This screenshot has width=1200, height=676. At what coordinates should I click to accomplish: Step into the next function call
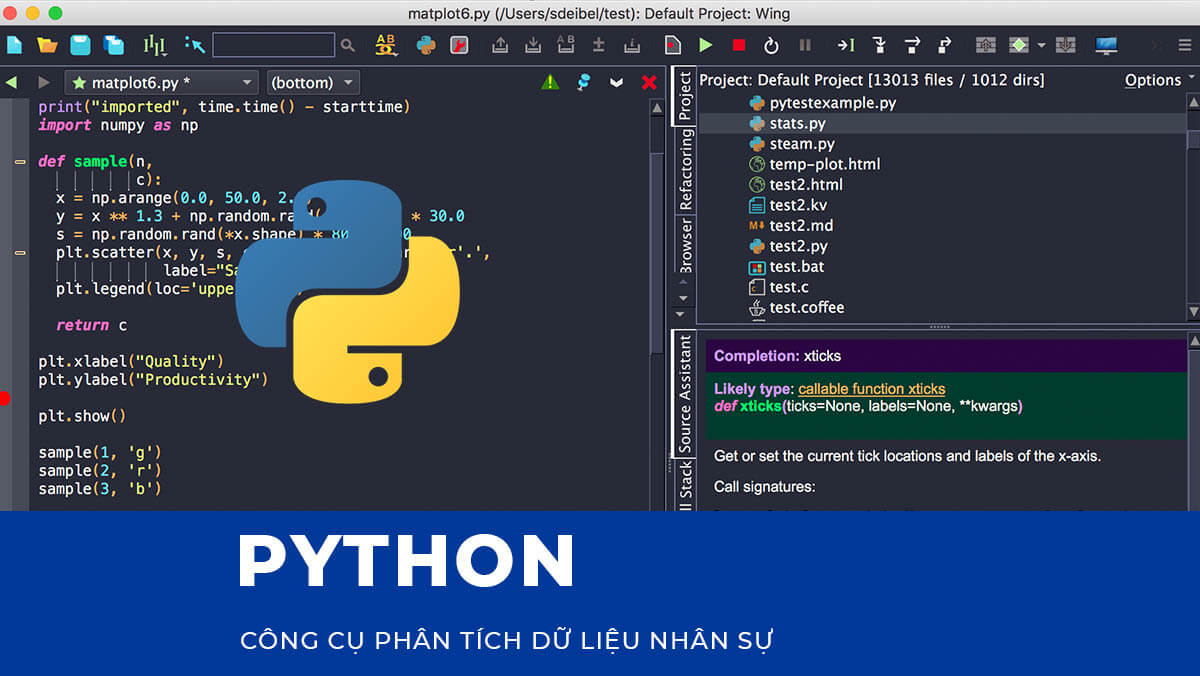pos(880,45)
